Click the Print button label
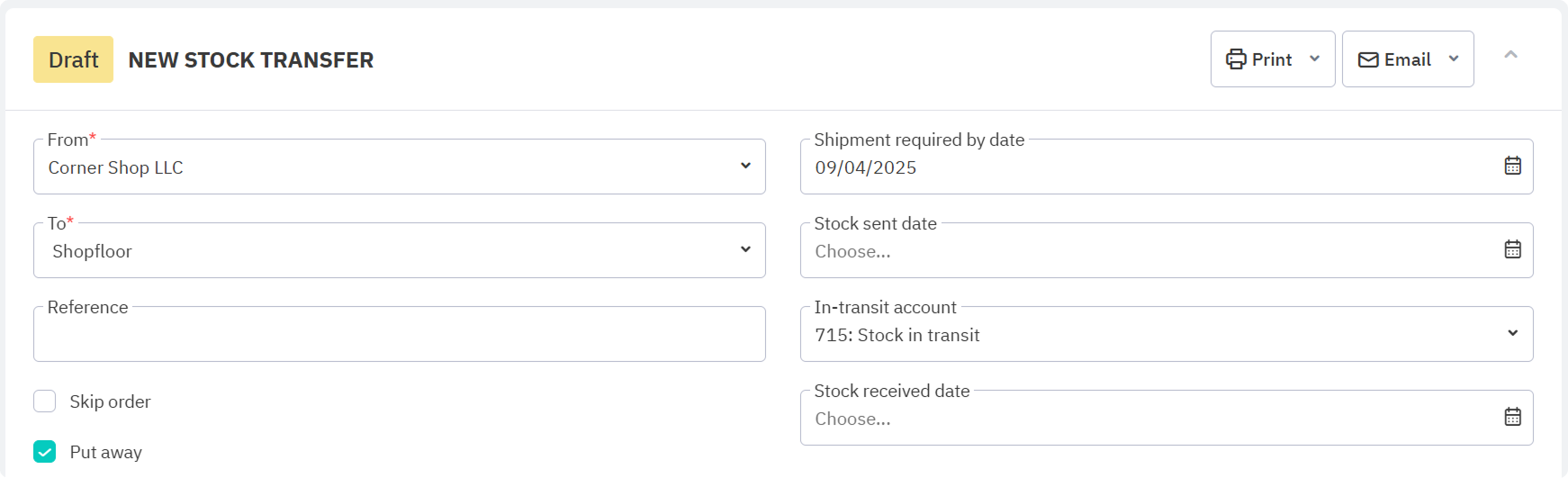The height and width of the screenshot is (478, 1568). click(1272, 59)
